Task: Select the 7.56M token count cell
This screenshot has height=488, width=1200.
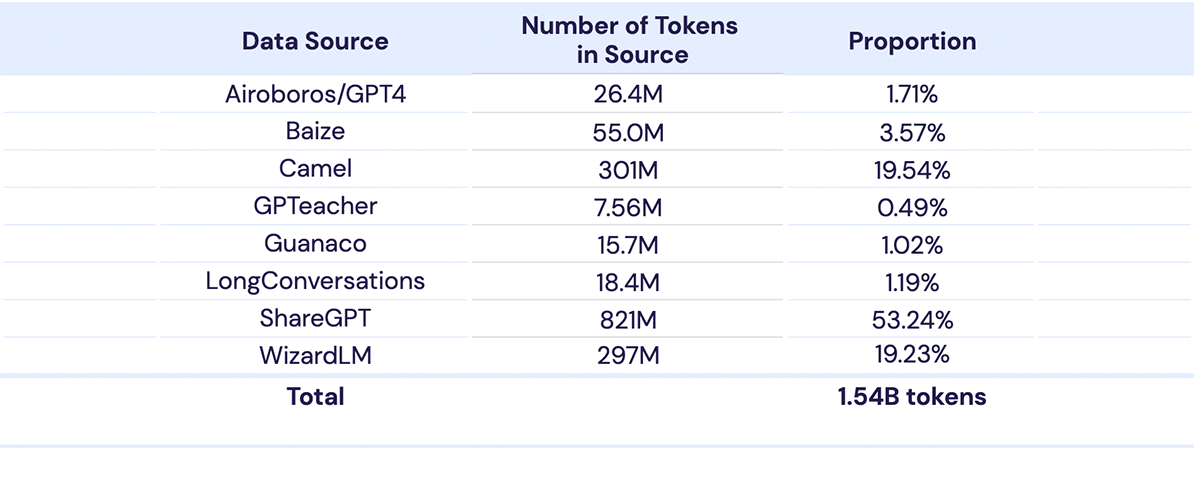Action: click(630, 207)
